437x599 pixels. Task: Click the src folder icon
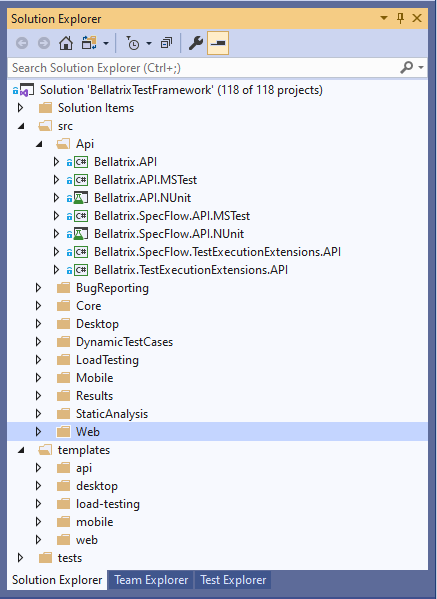45,126
